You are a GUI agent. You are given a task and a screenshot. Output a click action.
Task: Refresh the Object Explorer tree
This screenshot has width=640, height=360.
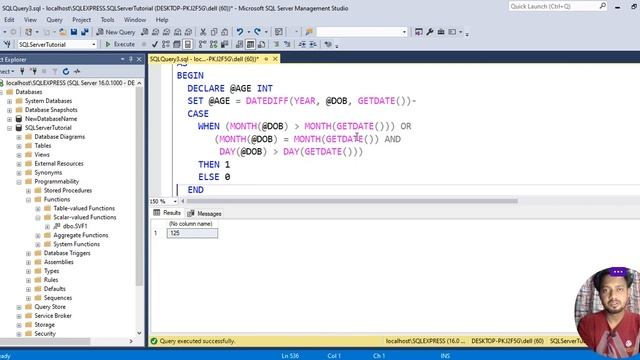(x=66, y=71)
